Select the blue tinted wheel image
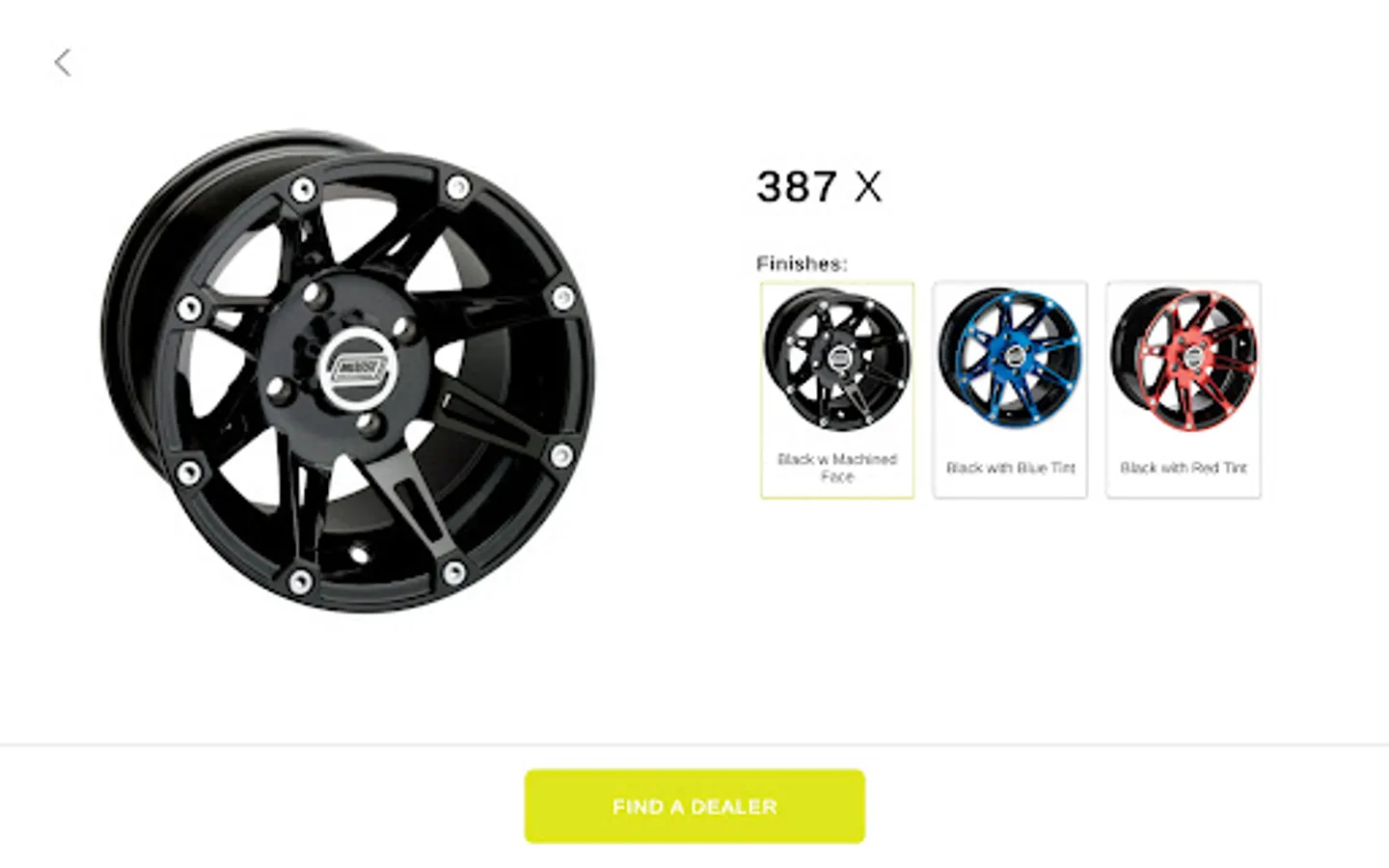 (x=1010, y=357)
